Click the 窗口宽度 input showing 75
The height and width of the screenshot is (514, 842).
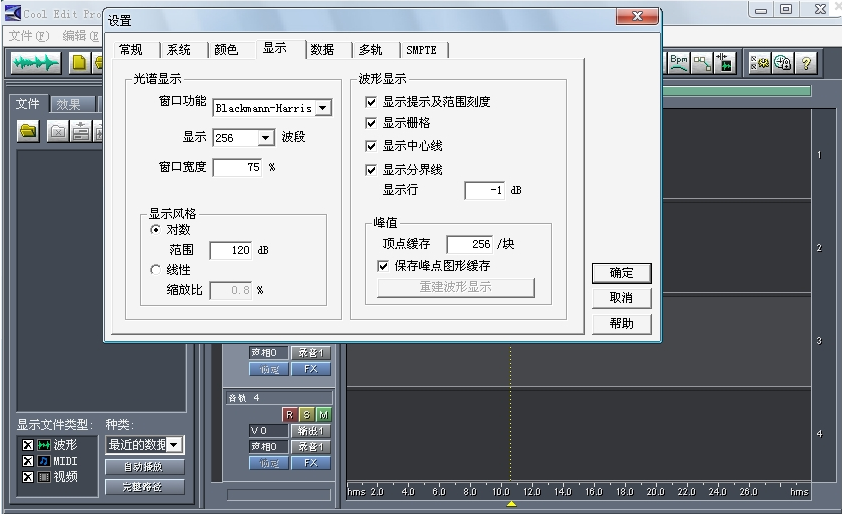(237, 168)
